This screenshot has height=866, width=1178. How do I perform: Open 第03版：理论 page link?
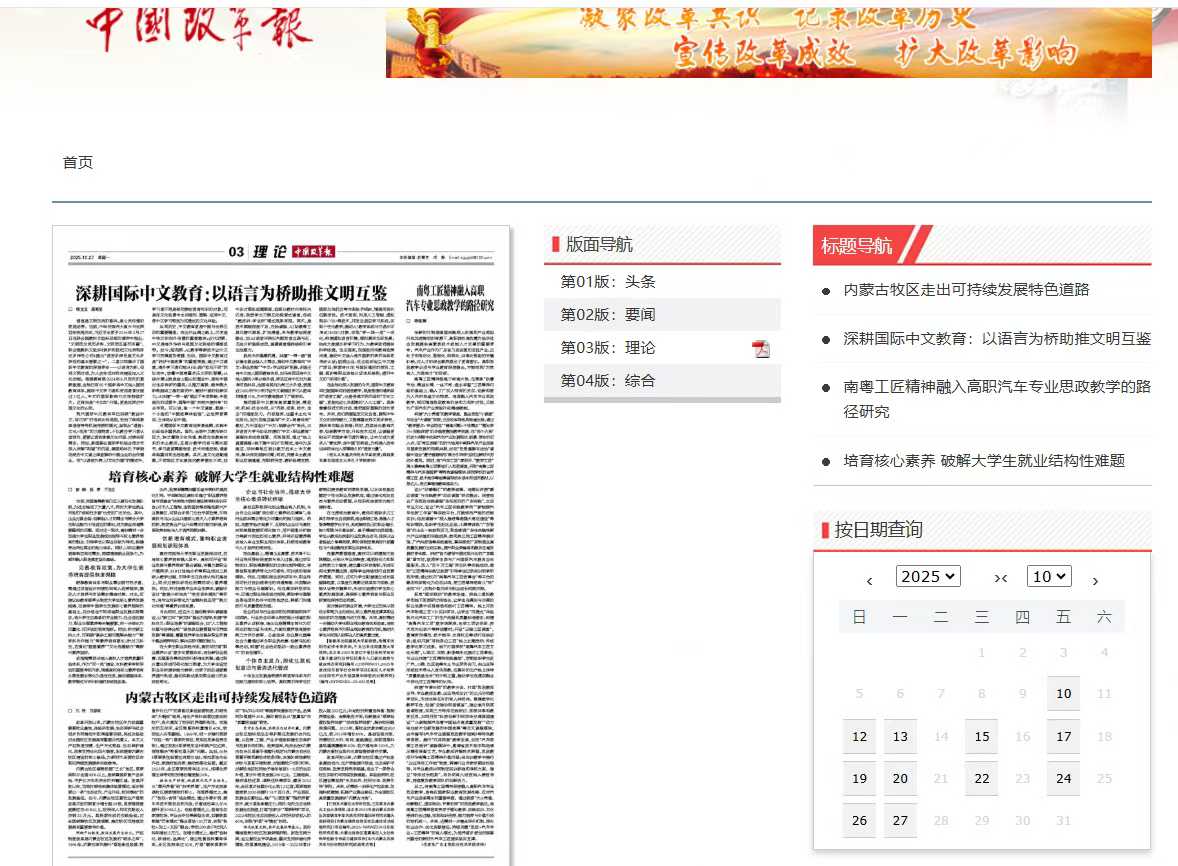(x=608, y=348)
